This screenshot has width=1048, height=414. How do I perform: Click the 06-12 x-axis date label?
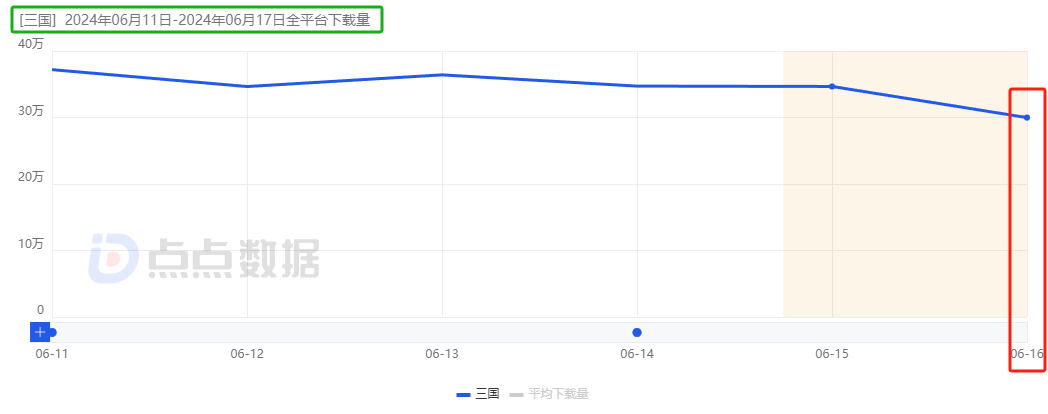click(246, 354)
